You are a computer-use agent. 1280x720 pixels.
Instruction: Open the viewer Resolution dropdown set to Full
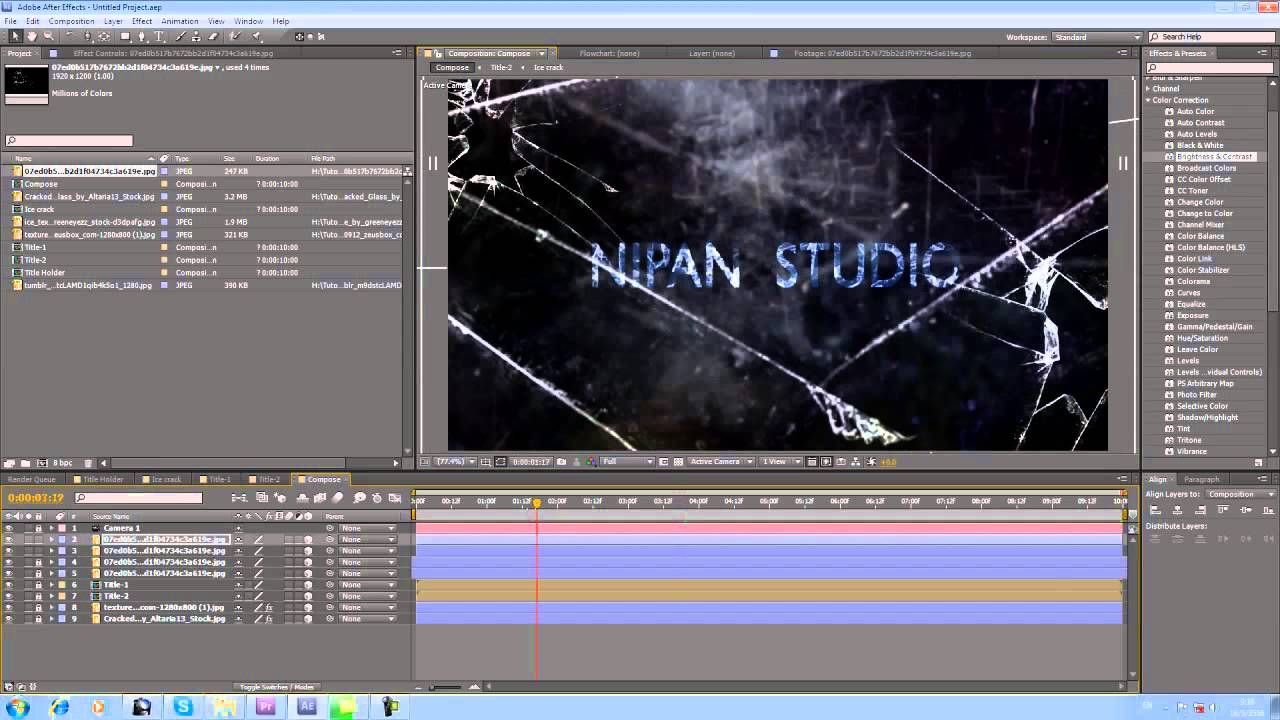pos(627,462)
